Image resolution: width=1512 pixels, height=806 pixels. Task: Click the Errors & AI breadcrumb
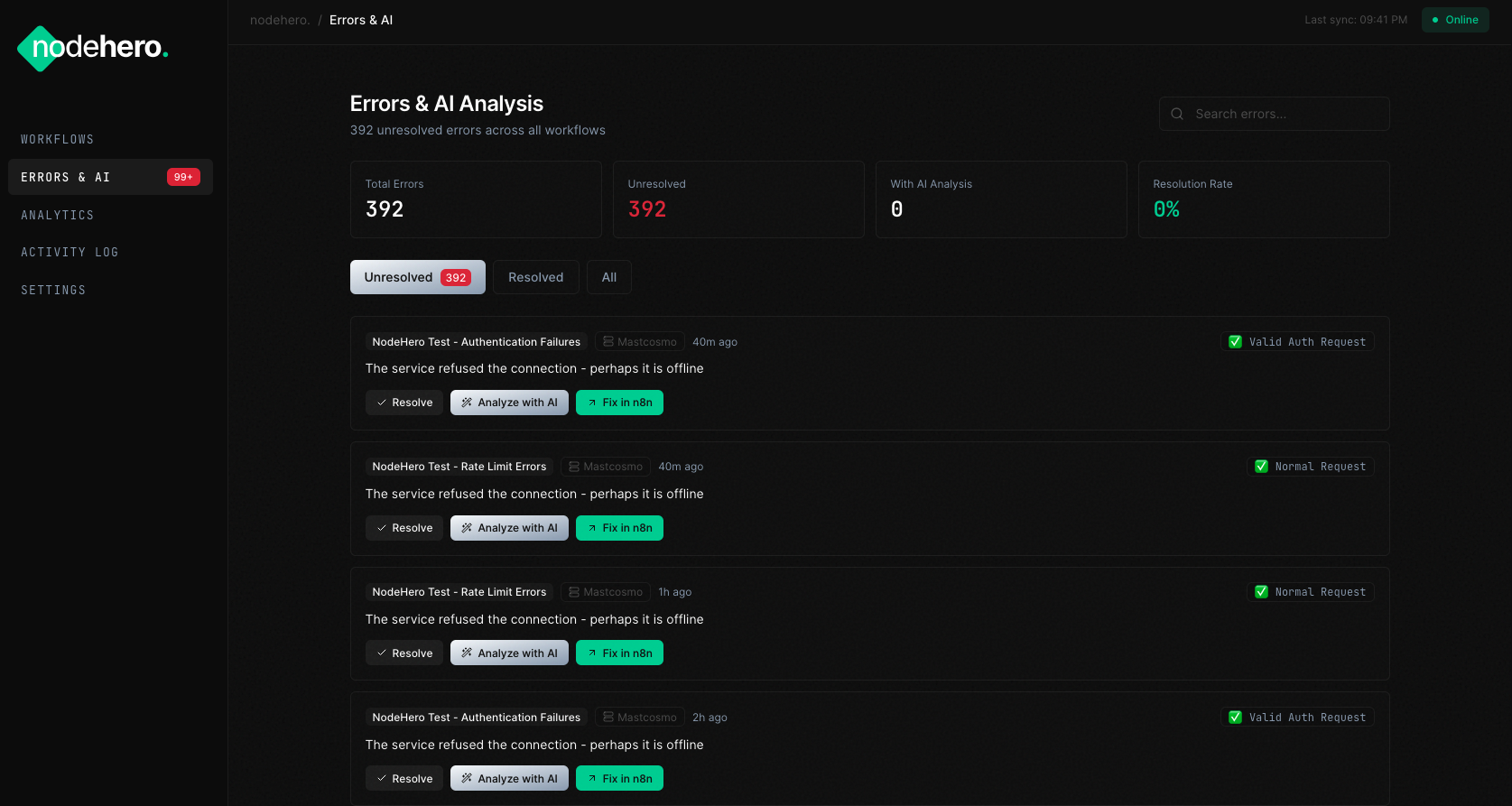pos(361,20)
